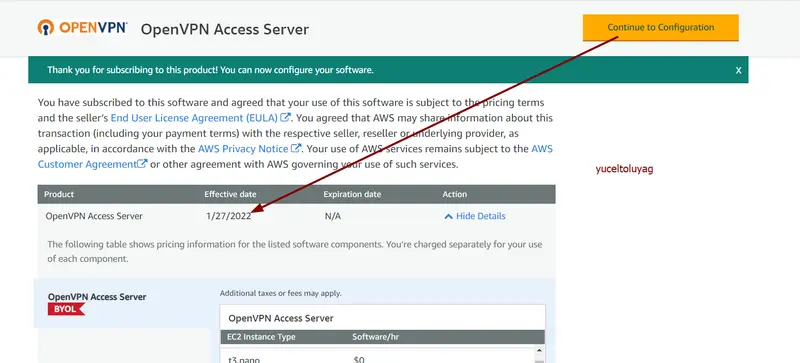This screenshot has width=800, height=363.
Task: Dismiss the green subscription banner with X
Action: point(738,70)
